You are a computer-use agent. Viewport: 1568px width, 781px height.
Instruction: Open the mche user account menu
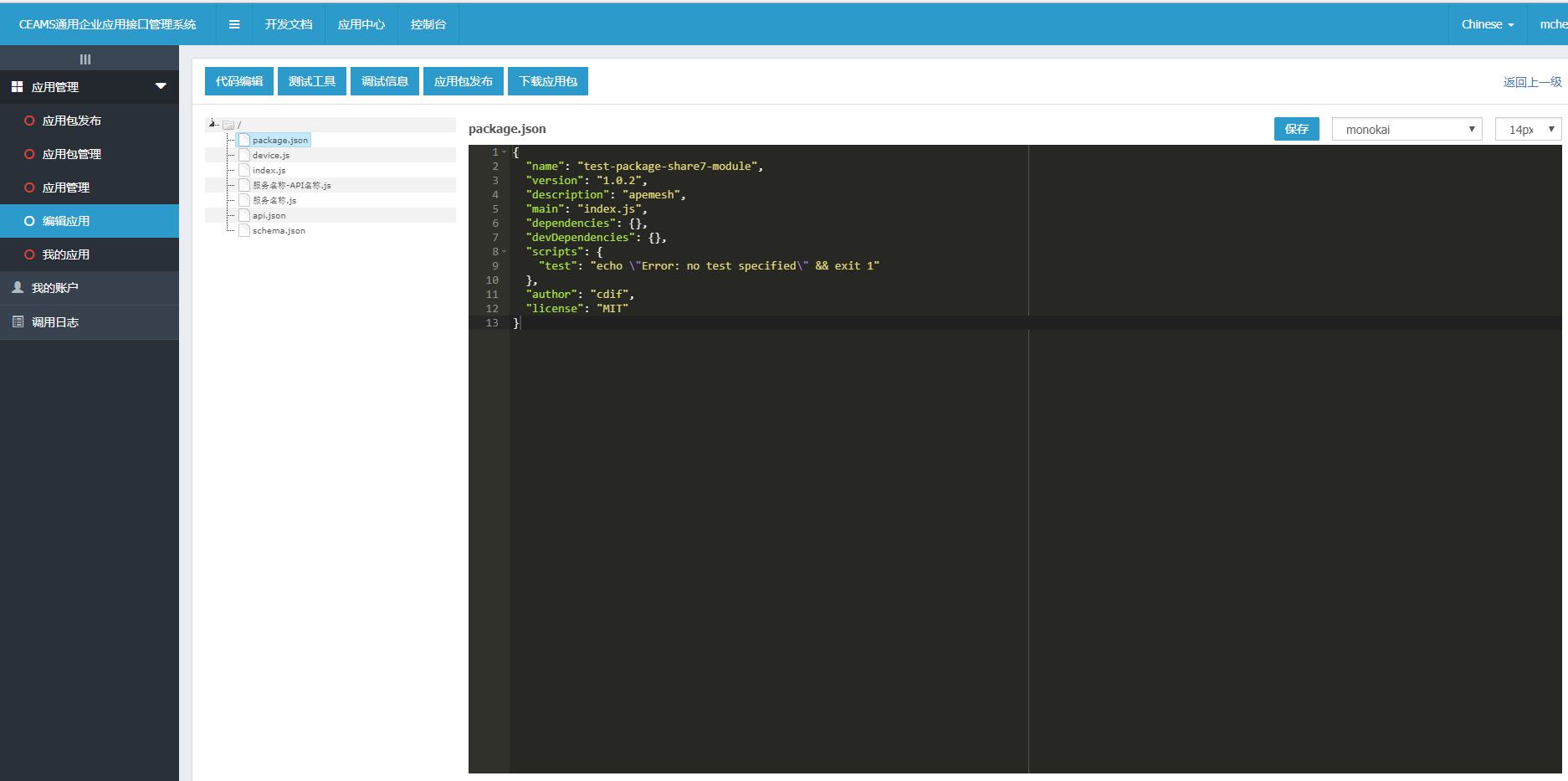coord(1553,24)
